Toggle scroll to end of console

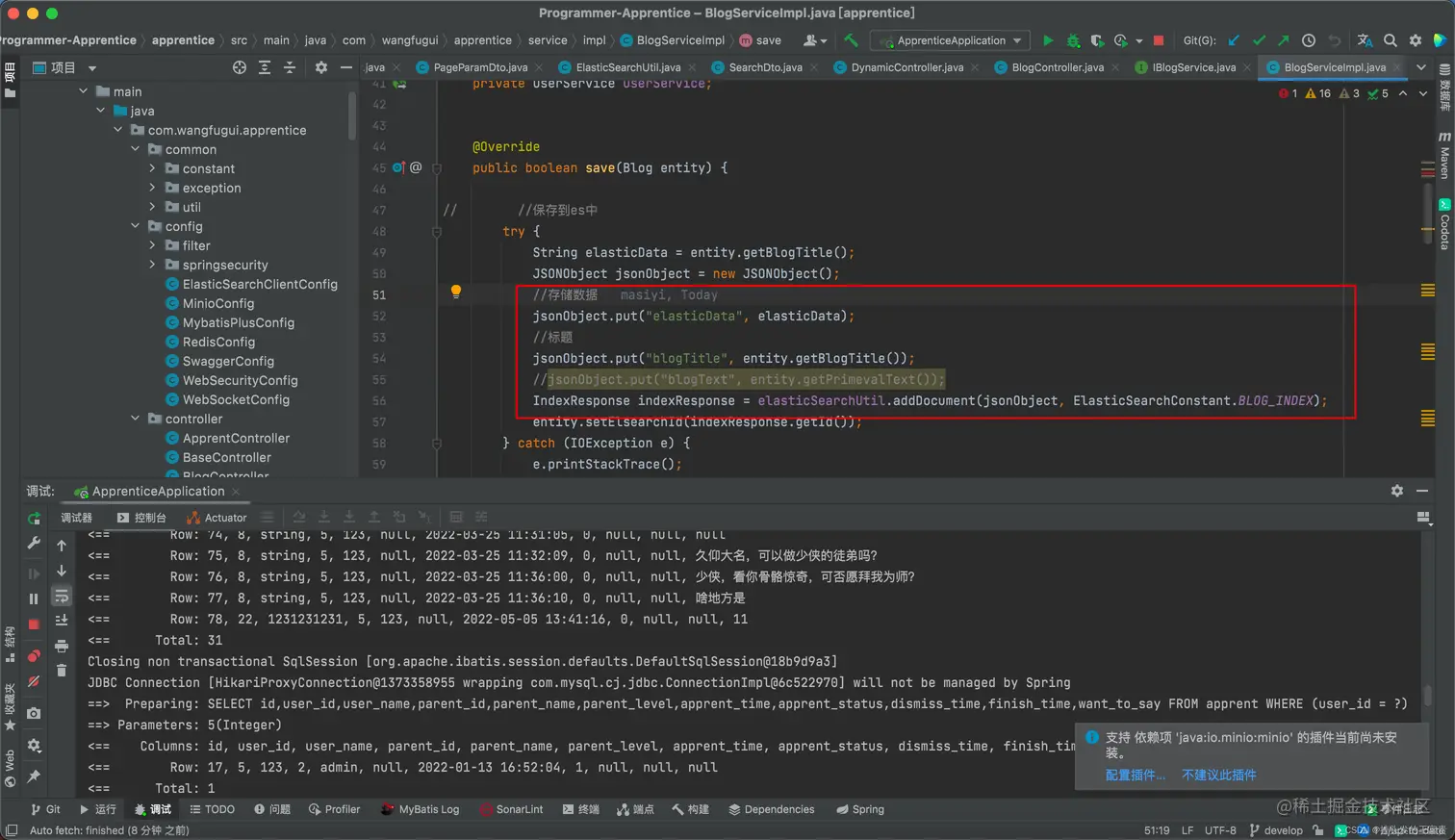click(62, 621)
